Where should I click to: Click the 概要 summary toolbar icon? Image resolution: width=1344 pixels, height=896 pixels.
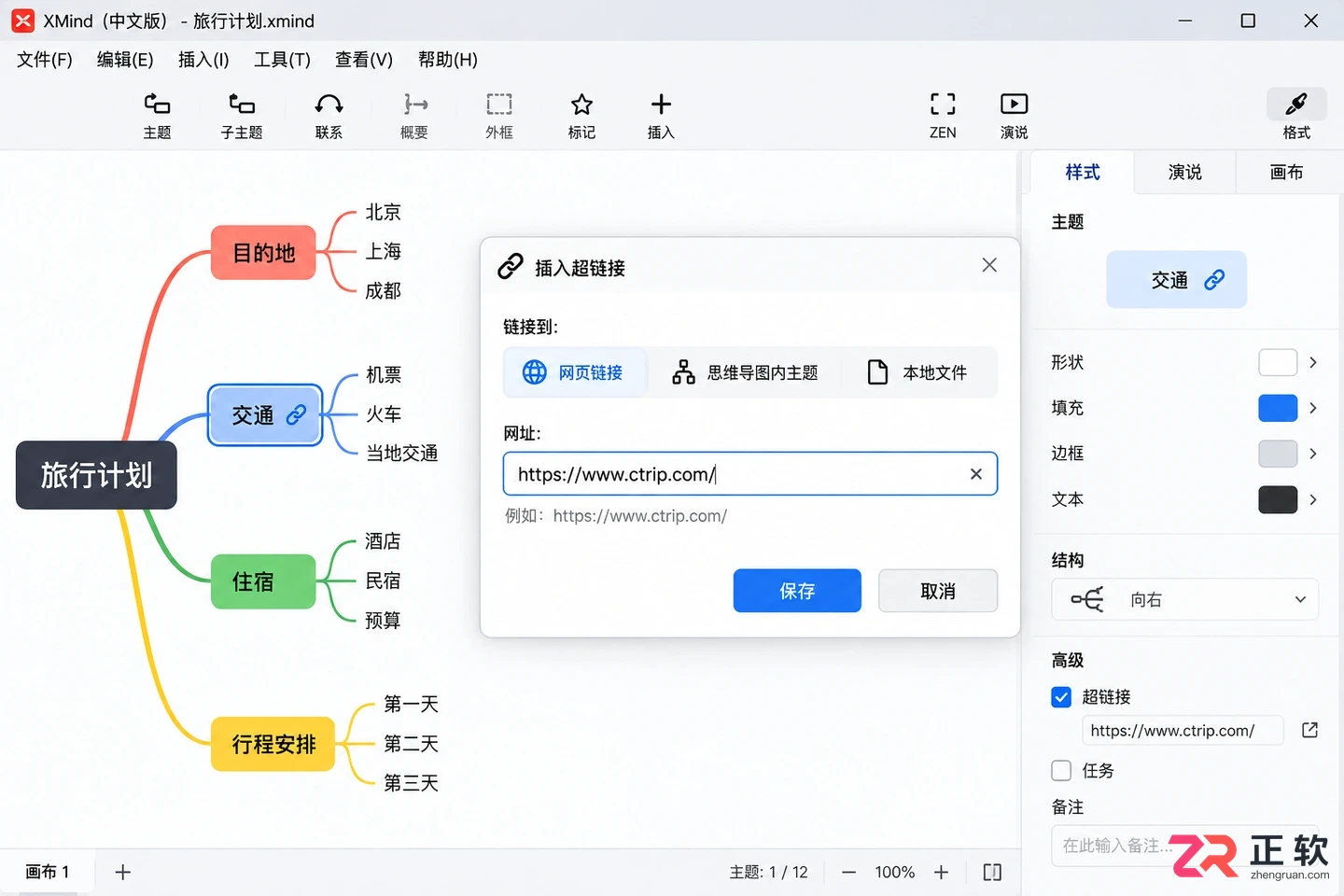tap(414, 116)
